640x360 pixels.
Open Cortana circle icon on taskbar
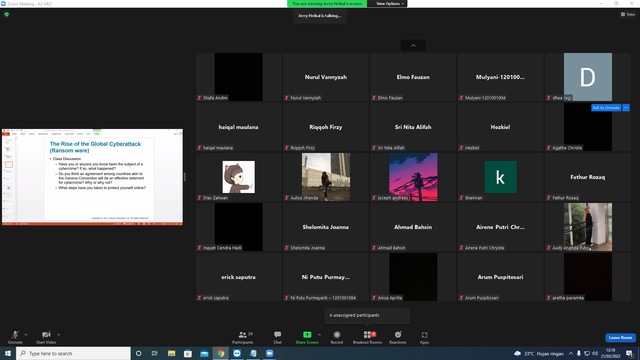click(138, 353)
